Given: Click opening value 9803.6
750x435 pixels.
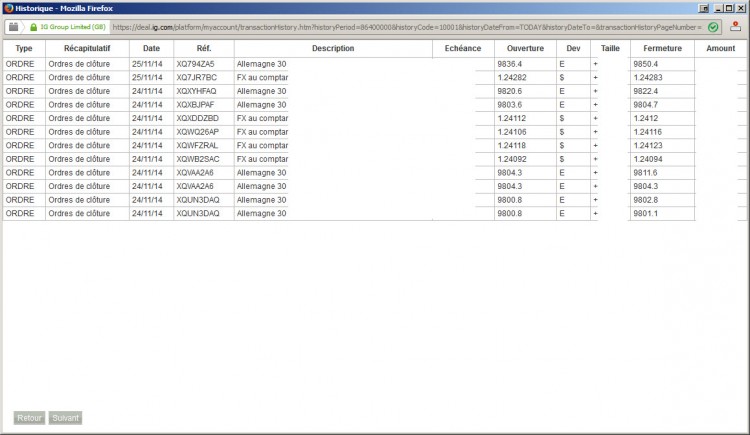Looking at the screenshot, I should [x=509, y=104].
